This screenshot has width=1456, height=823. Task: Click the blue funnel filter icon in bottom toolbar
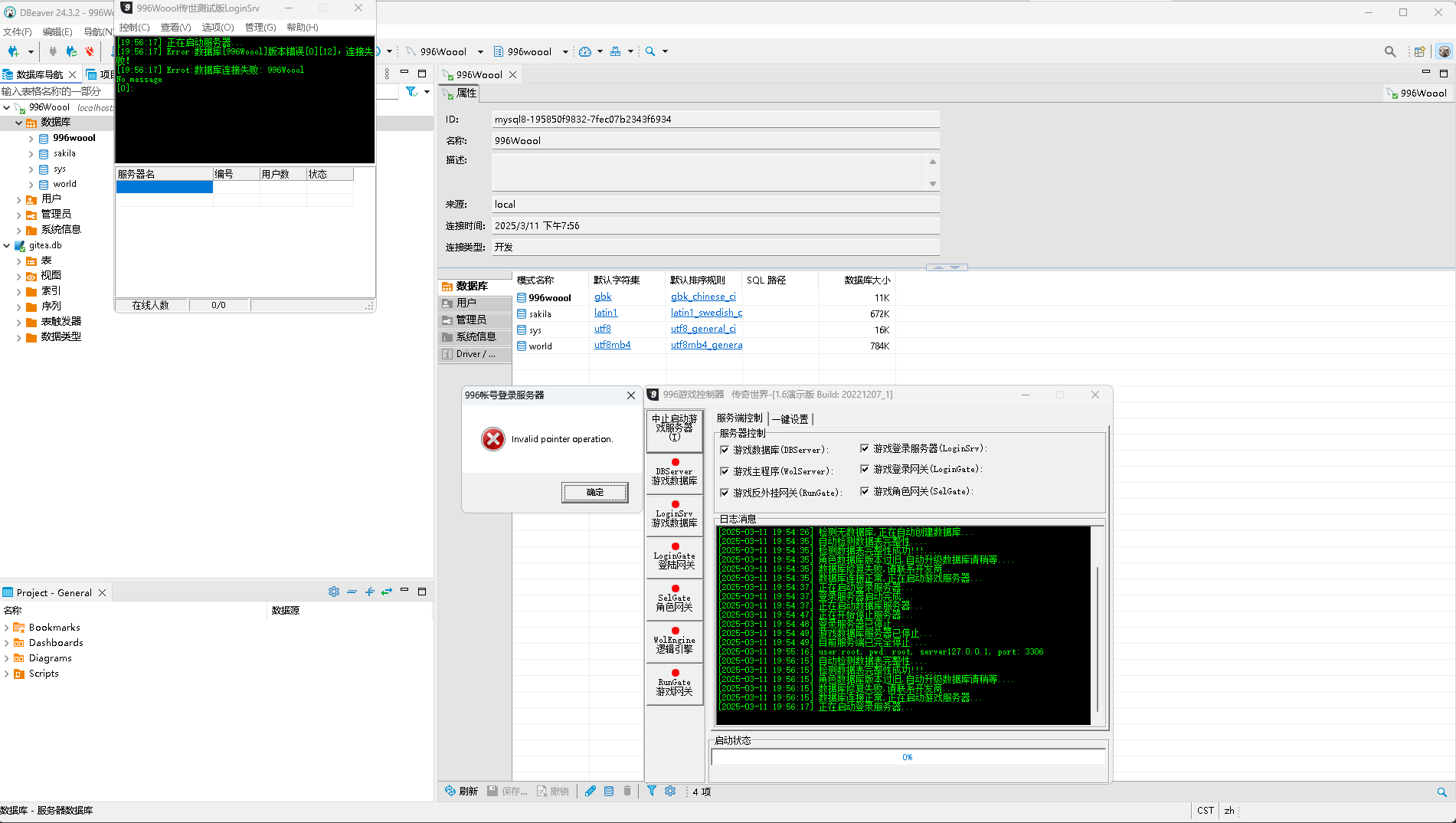tap(651, 791)
